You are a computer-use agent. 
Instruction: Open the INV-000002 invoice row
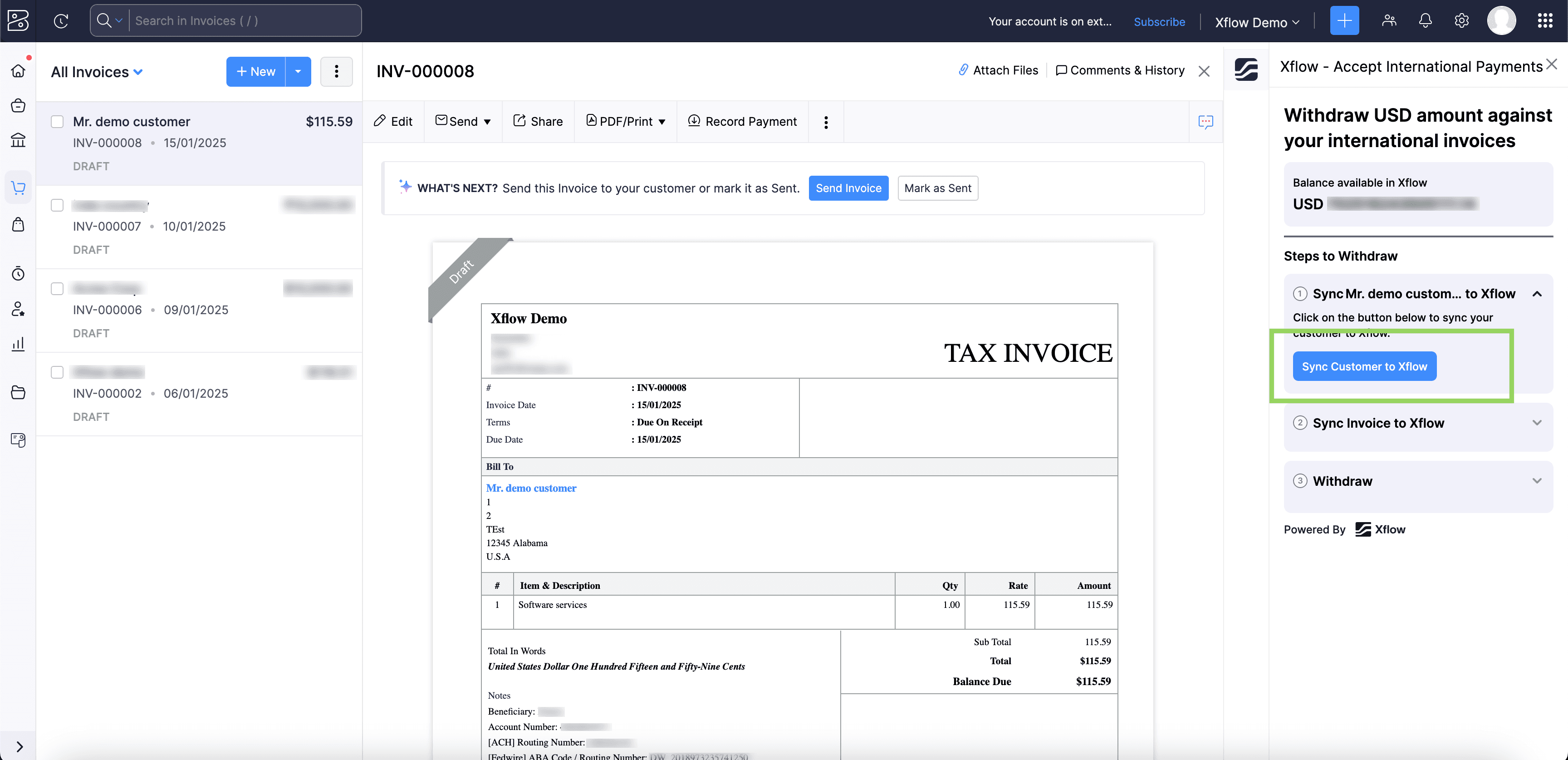[x=199, y=394]
